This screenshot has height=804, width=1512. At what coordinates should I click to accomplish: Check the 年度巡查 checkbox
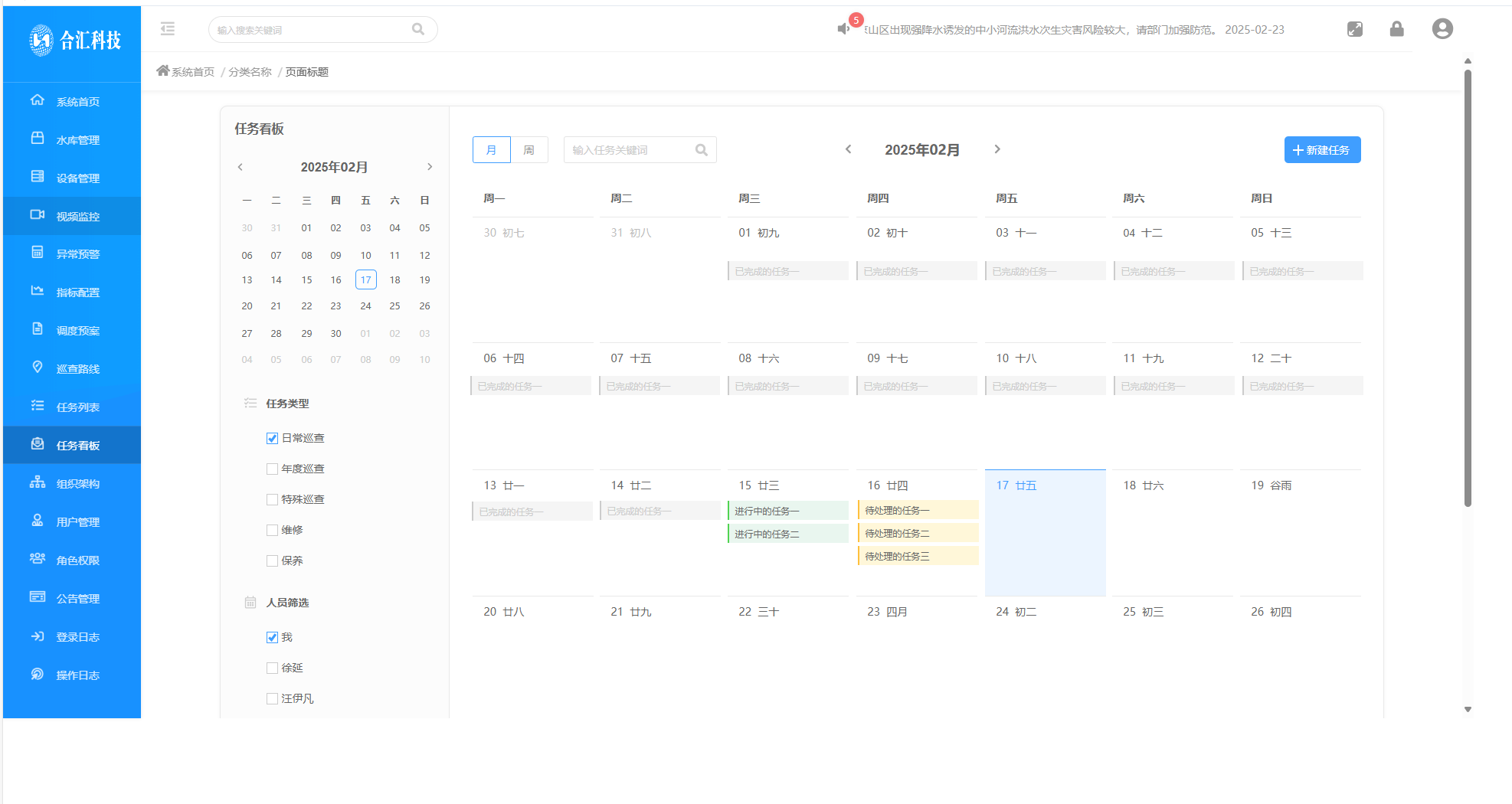pyautogui.click(x=272, y=469)
